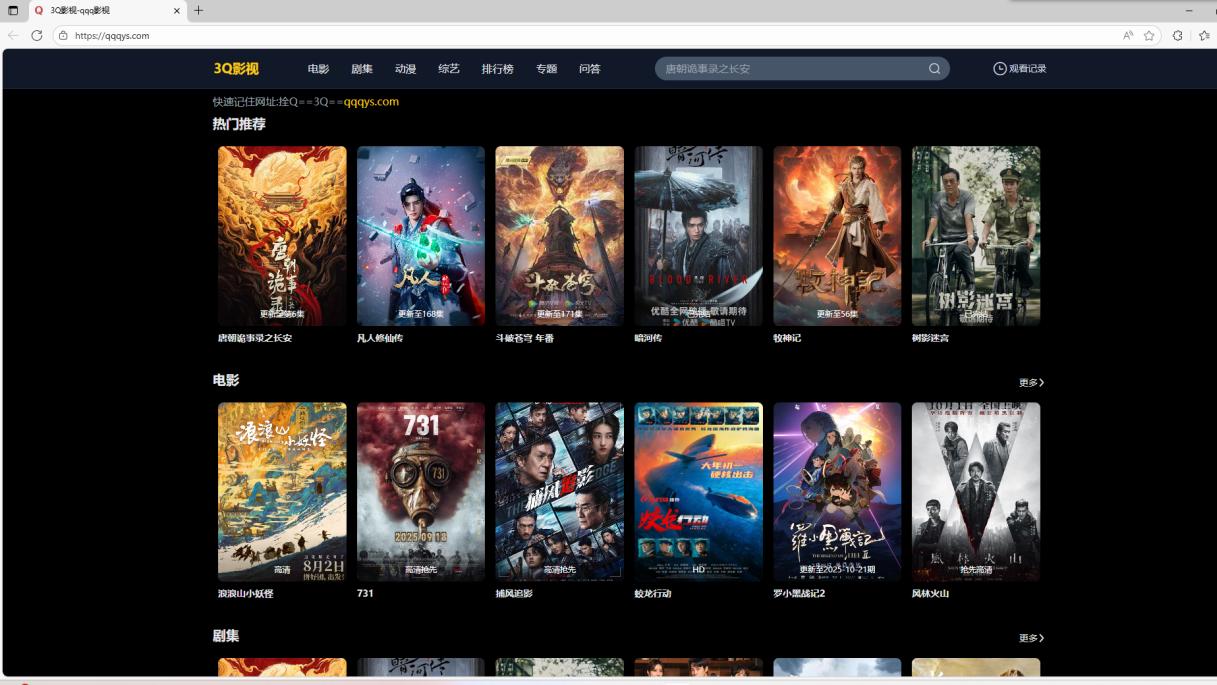
Task: Open 暗河传 poster thumbnail
Action: click(x=699, y=236)
